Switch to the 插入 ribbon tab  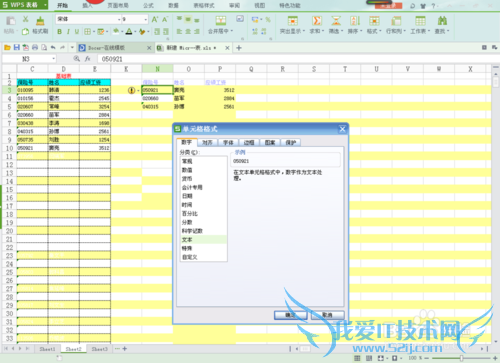[87, 5]
